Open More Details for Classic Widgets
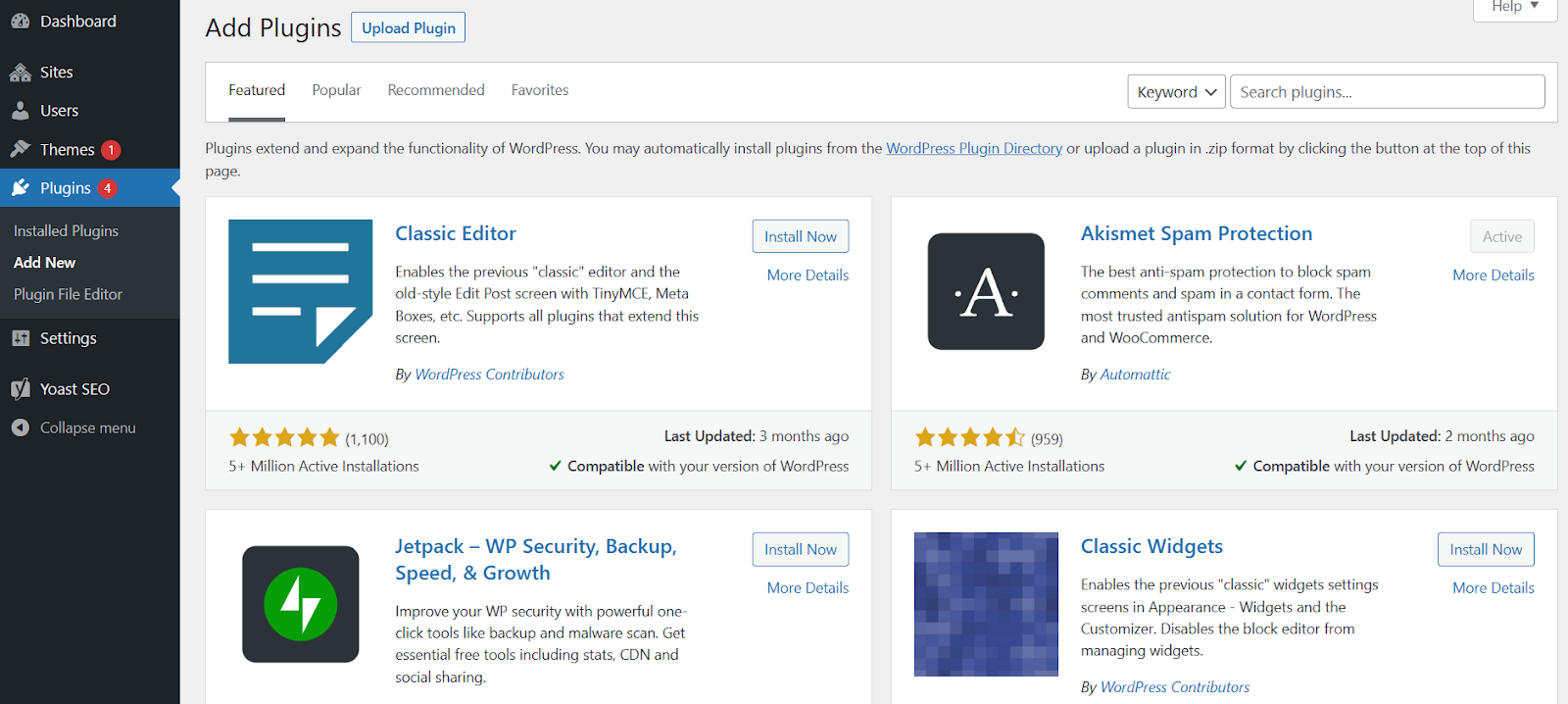The image size is (1568, 704). (x=1494, y=588)
